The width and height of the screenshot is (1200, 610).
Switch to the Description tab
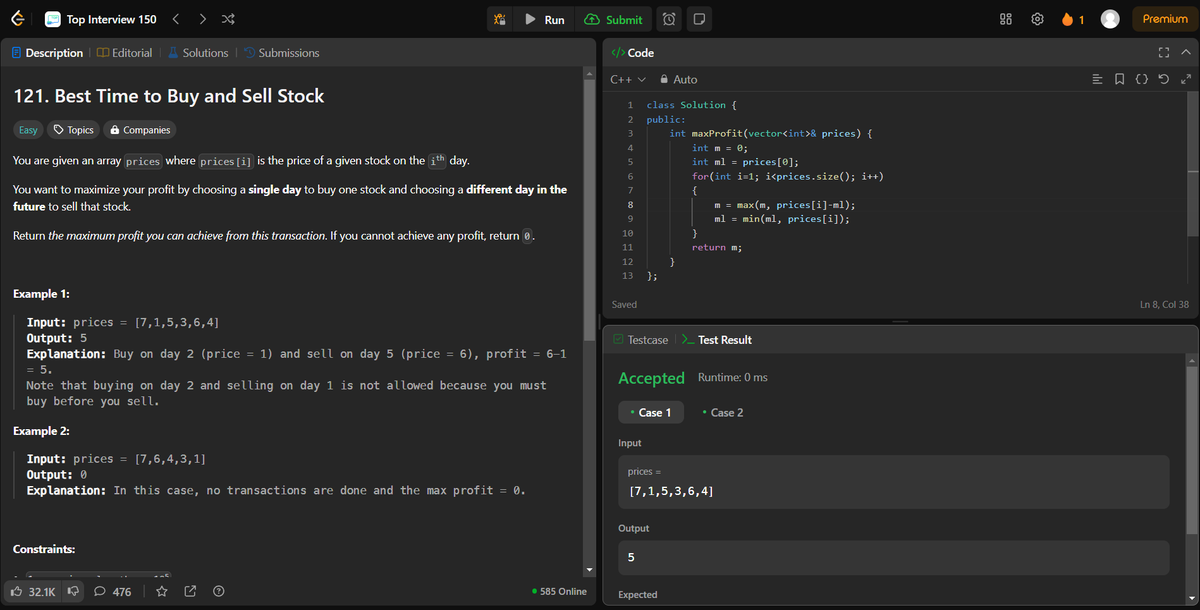[x=47, y=53]
